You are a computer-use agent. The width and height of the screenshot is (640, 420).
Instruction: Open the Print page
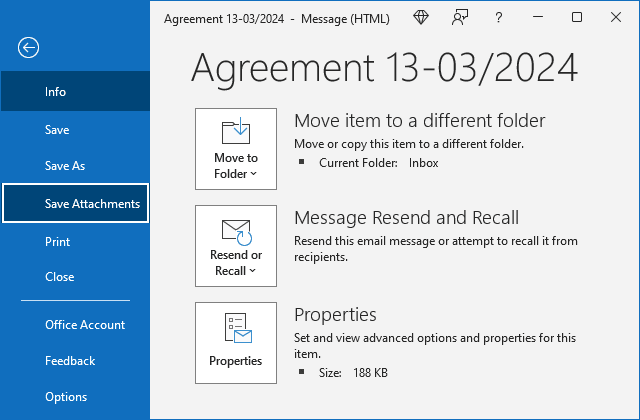[x=57, y=241]
